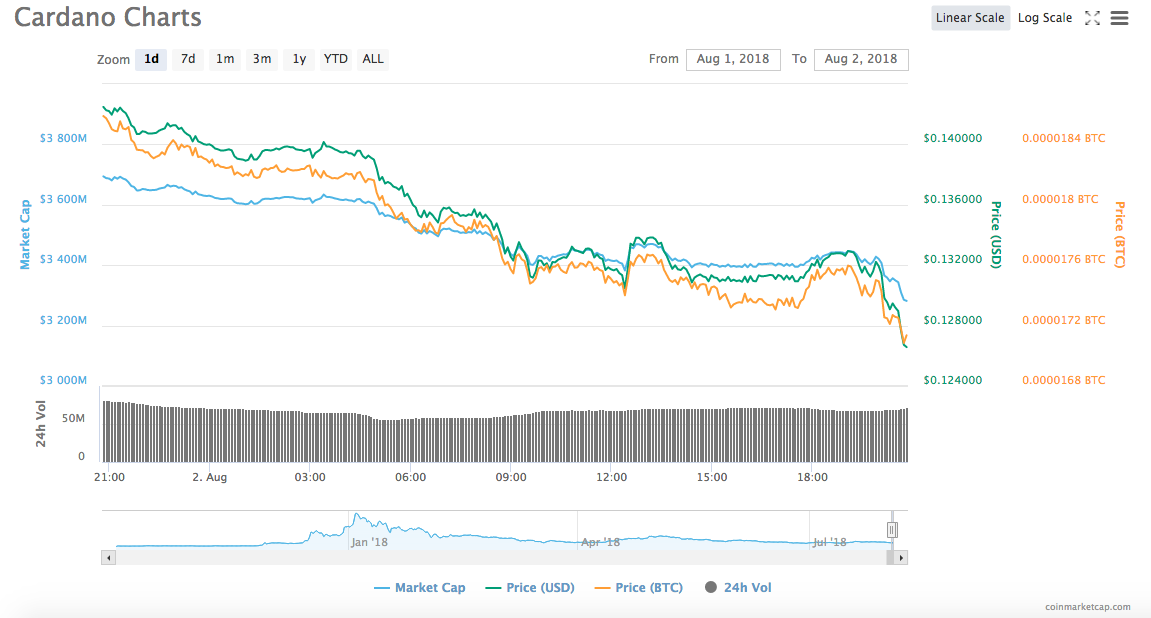Select 1m zoom range
1151x618 pixels.
click(x=225, y=59)
